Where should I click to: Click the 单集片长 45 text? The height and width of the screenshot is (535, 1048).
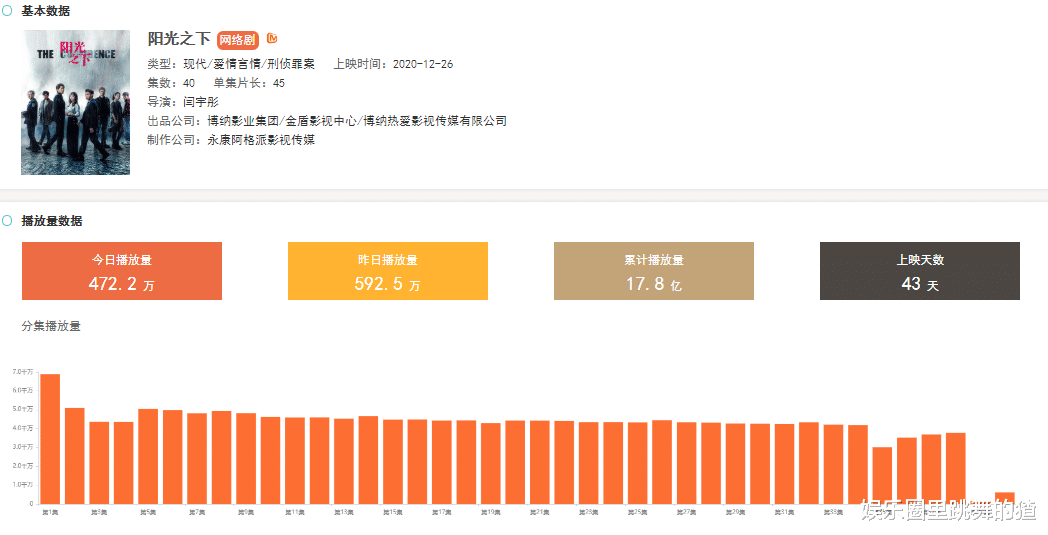[x=249, y=83]
